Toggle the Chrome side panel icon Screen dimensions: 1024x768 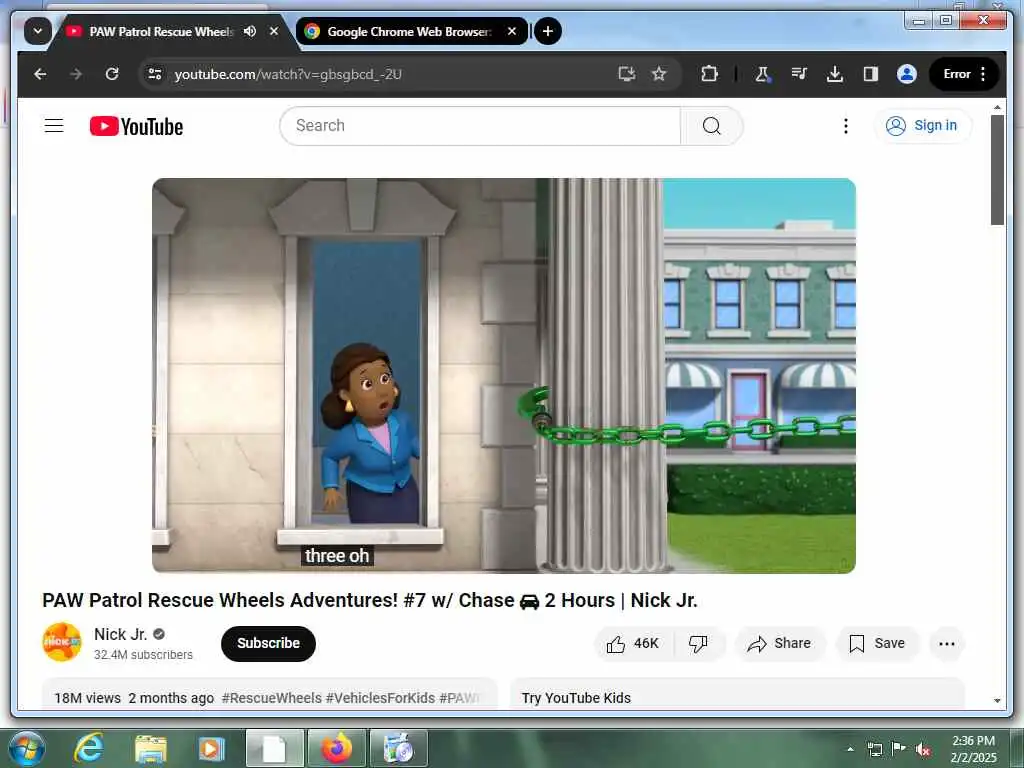point(871,74)
